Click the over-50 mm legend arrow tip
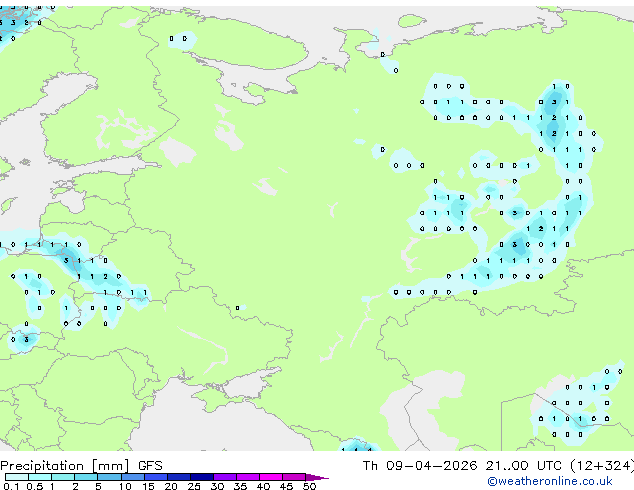The image size is (634, 490). coord(317,478)
